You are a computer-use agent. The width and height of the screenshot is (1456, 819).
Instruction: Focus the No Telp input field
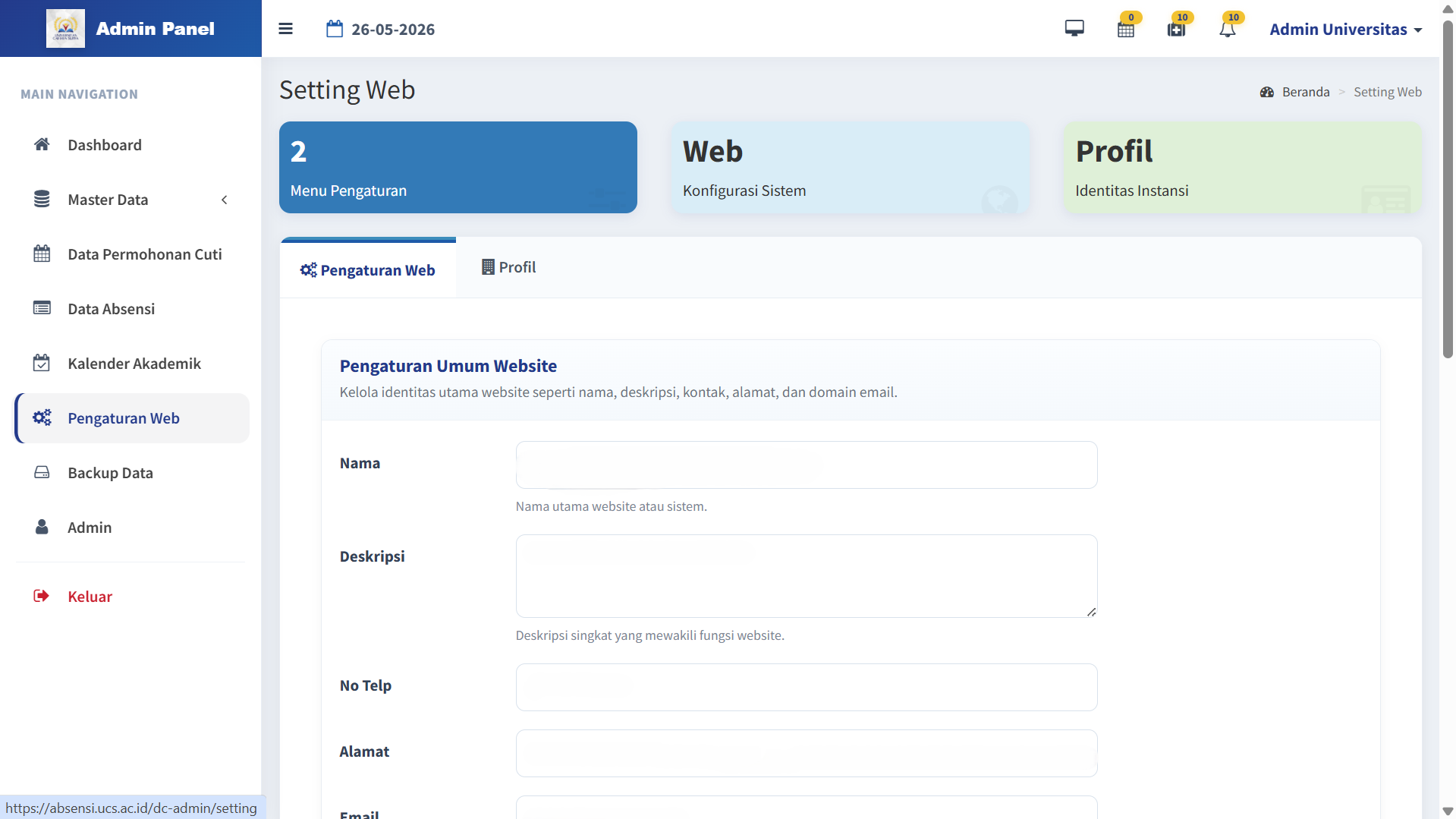point(807,687)
